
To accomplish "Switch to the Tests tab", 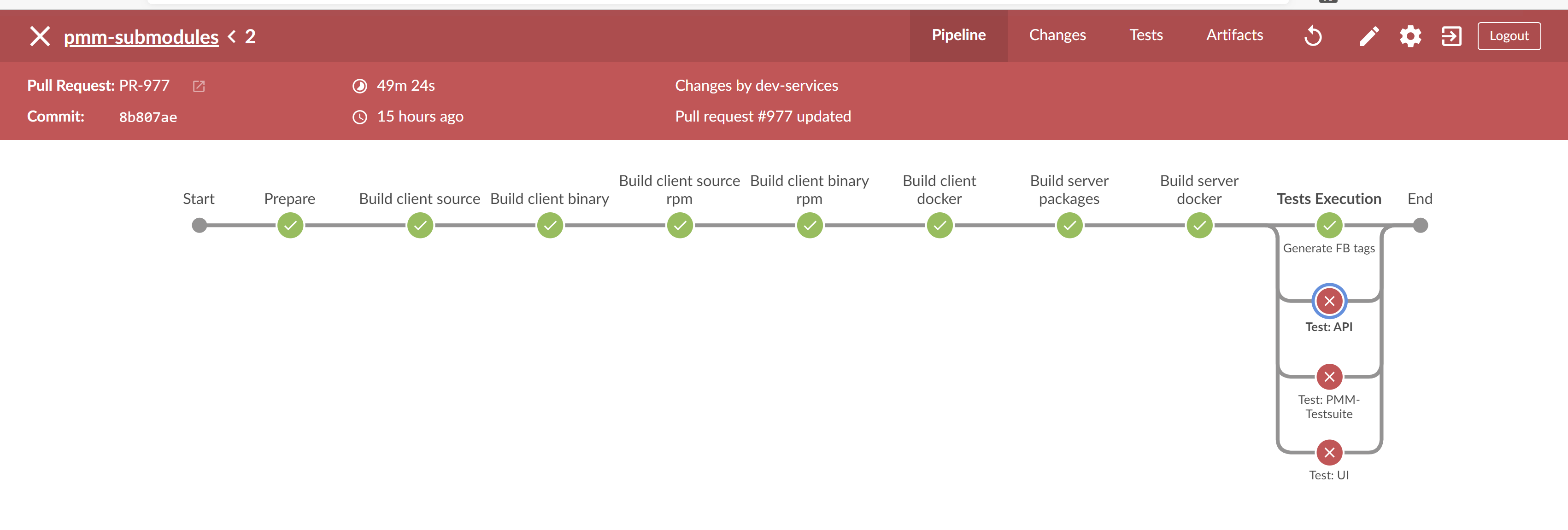I will (1145, 35).
